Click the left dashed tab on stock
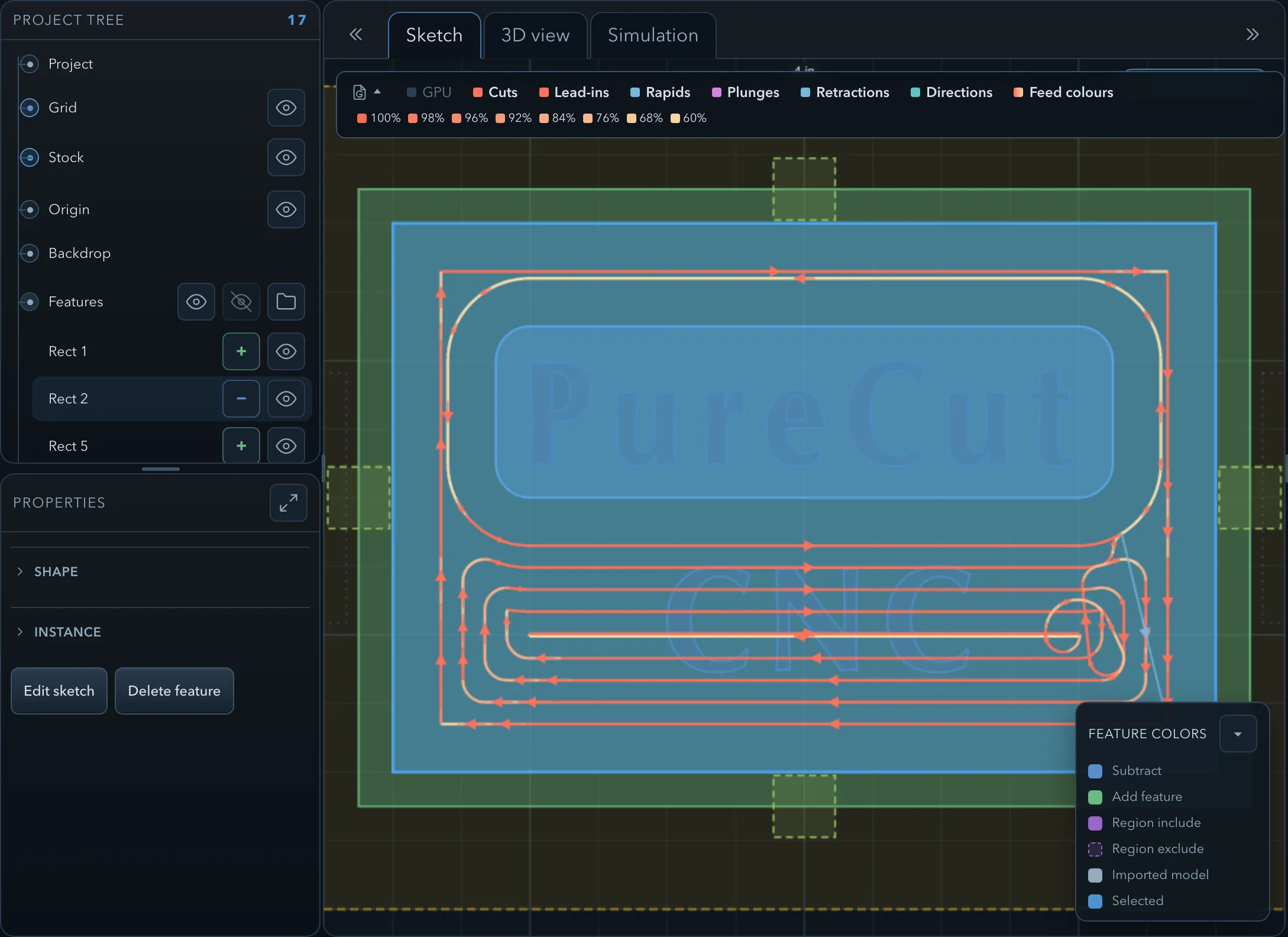The image size is (1288, 937). [358, 497]
